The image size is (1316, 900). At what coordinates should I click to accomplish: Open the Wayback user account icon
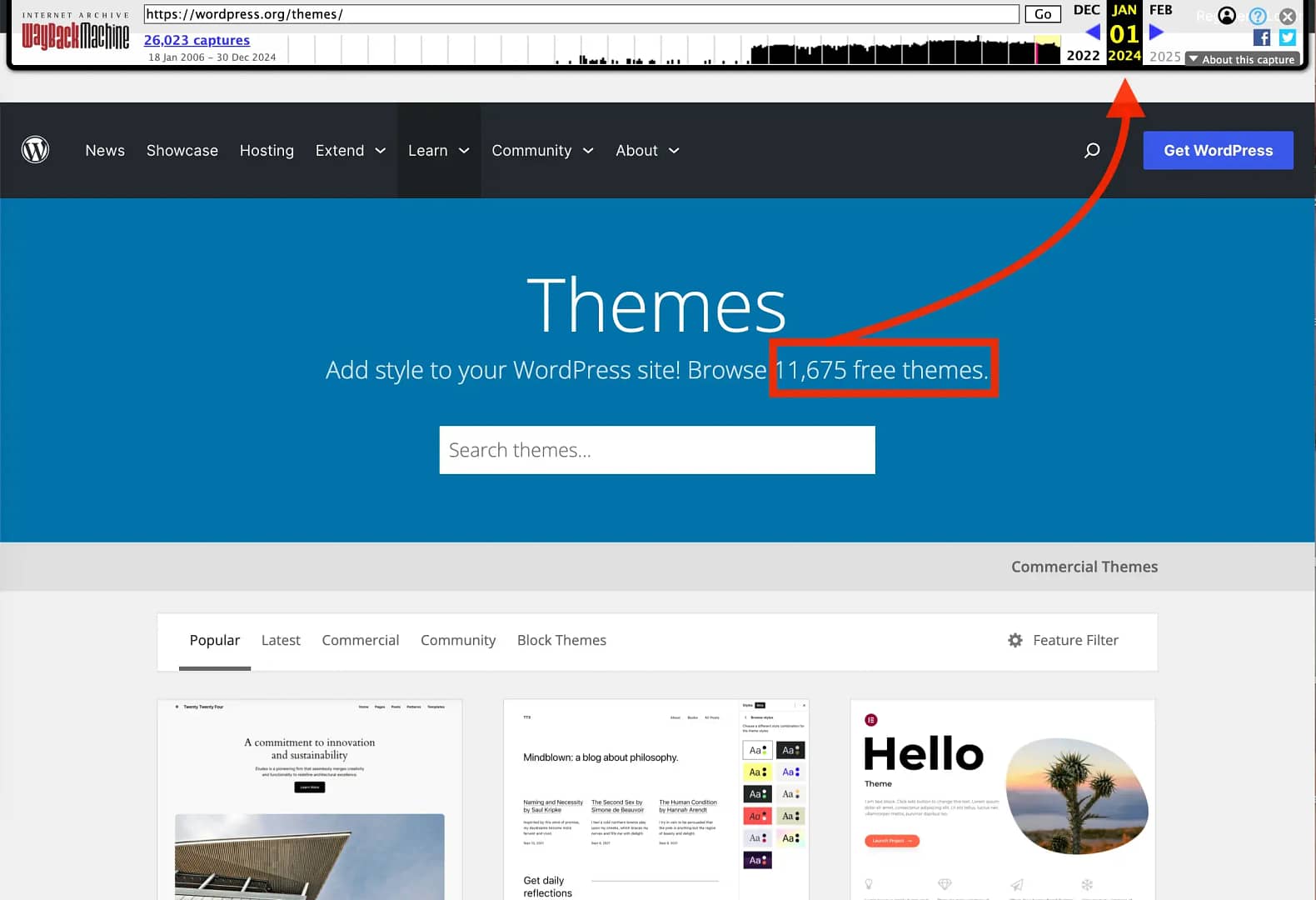[1227, 16]
